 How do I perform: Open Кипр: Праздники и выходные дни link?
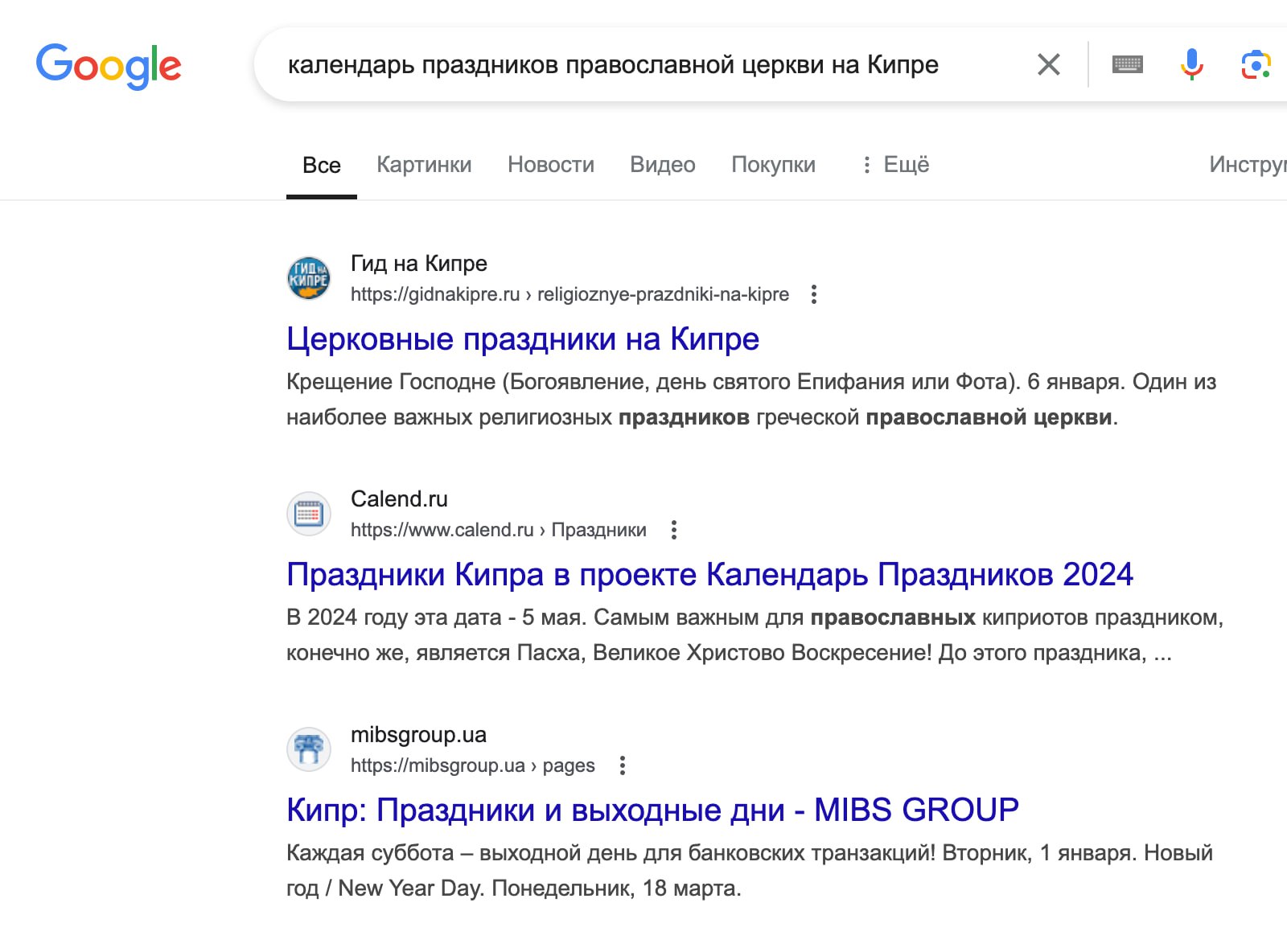[652, 810]
